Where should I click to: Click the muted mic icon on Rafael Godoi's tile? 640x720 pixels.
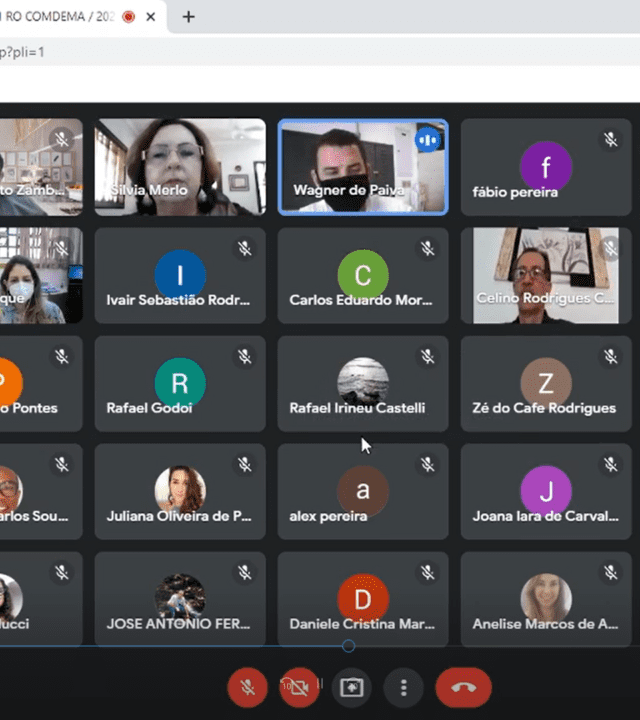point(244,356)
